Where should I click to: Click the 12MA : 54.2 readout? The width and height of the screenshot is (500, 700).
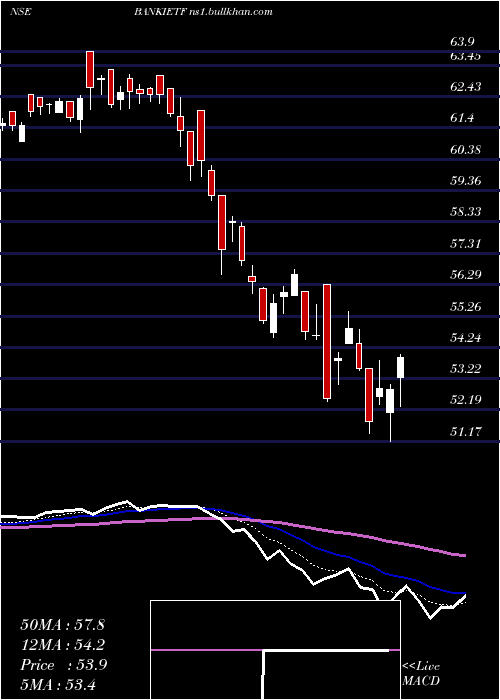[x=62, y=645]
